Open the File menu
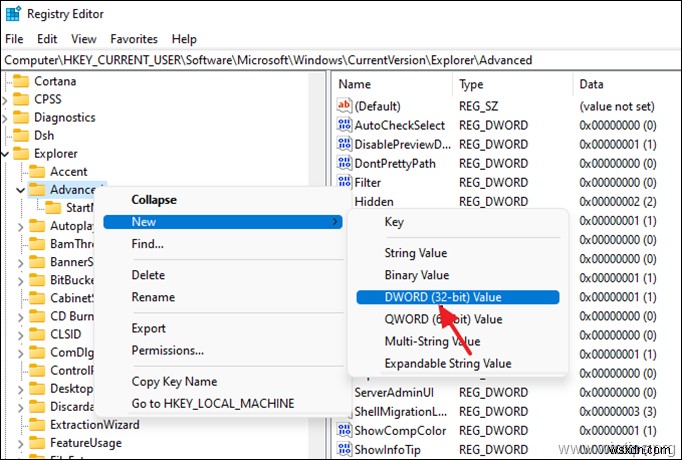This screenshot has height=460, width=682. (x=14, y=39)
